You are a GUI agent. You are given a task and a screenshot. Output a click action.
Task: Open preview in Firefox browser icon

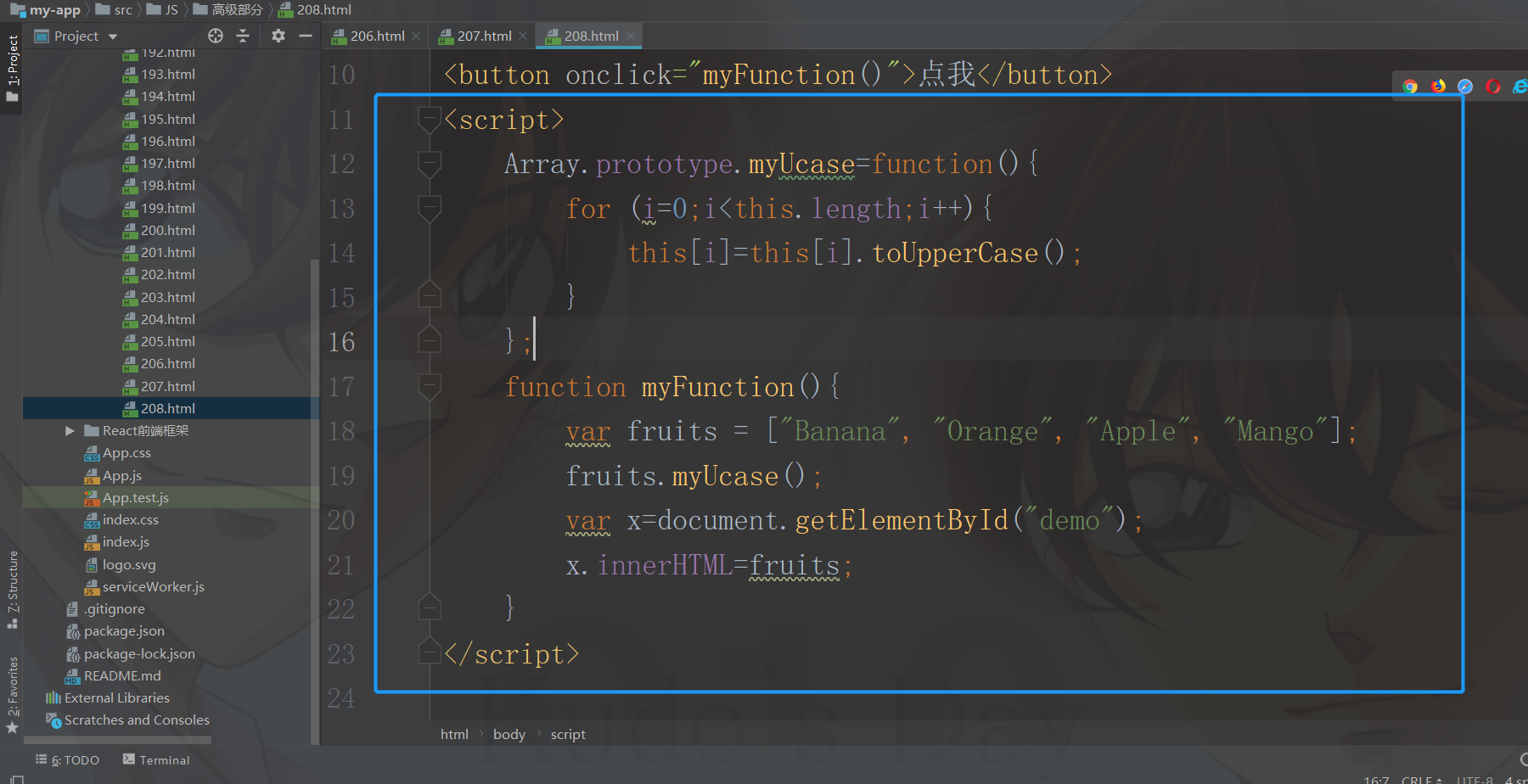pyautogui.click(x=1438, y=87)
